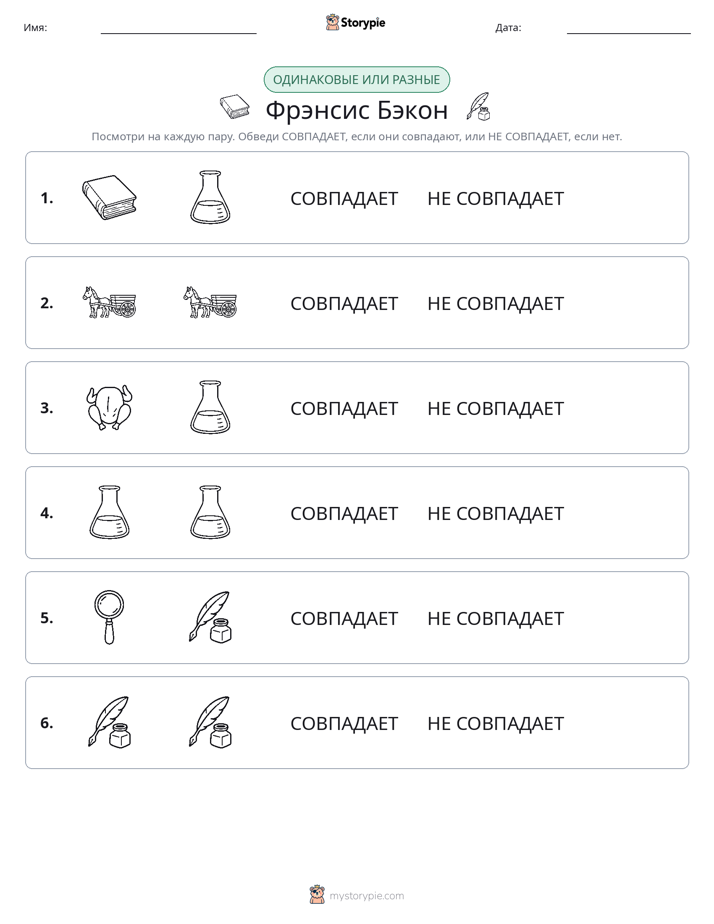This screenshot has width=714, height=924.
Task: Click the book icon in row 1
Action: (x=109, y=197)
